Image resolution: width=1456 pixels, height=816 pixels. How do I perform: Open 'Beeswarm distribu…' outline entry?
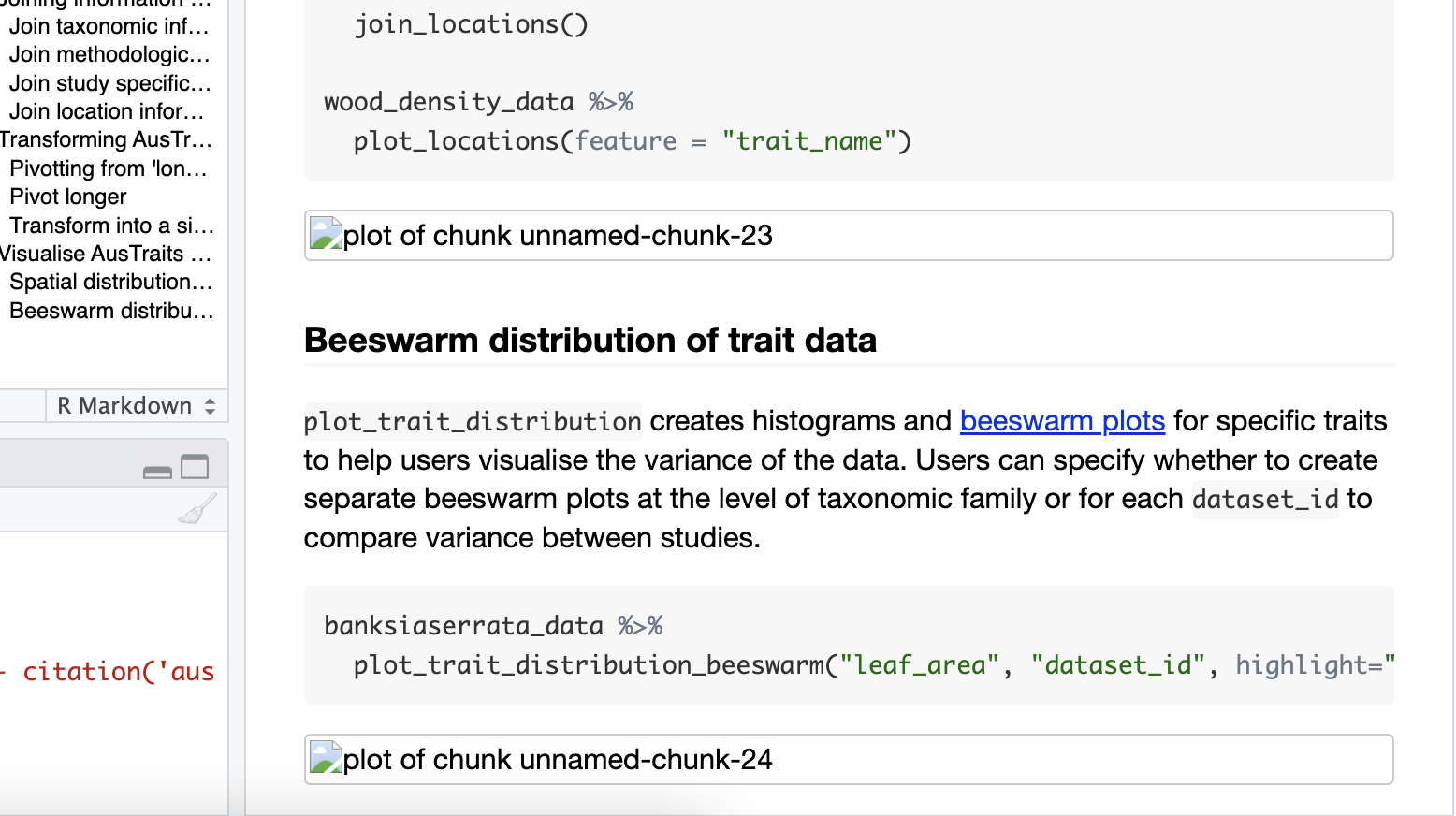click(112, 311)
